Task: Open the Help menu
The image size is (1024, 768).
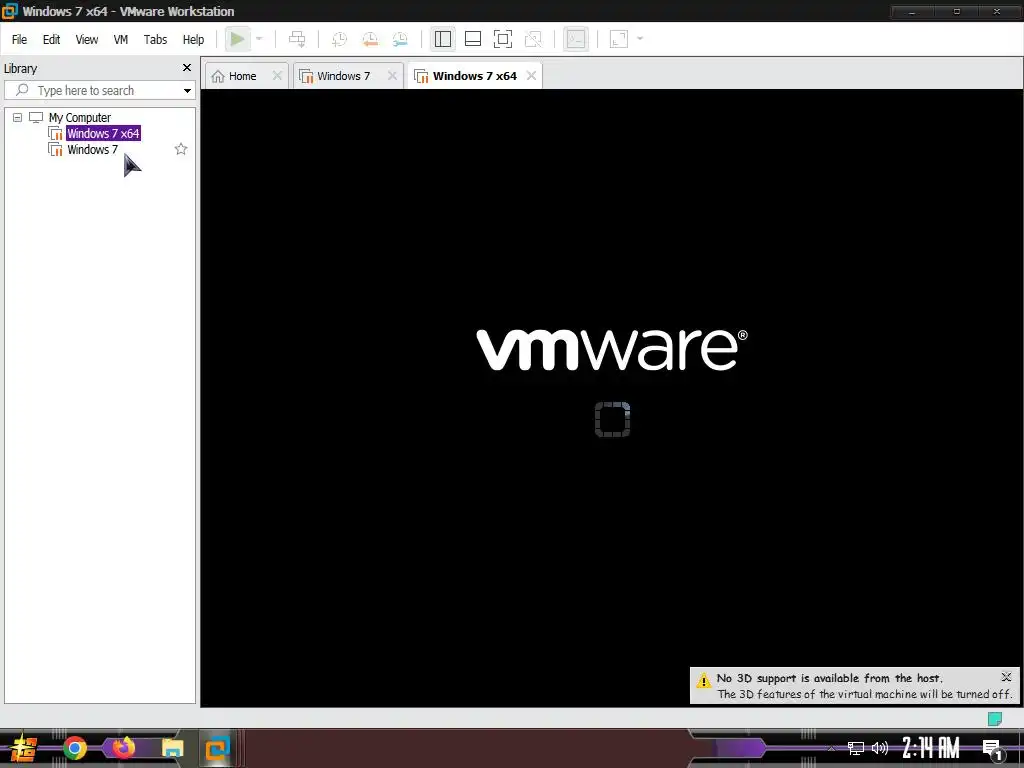Action: (x=193, y=40)
